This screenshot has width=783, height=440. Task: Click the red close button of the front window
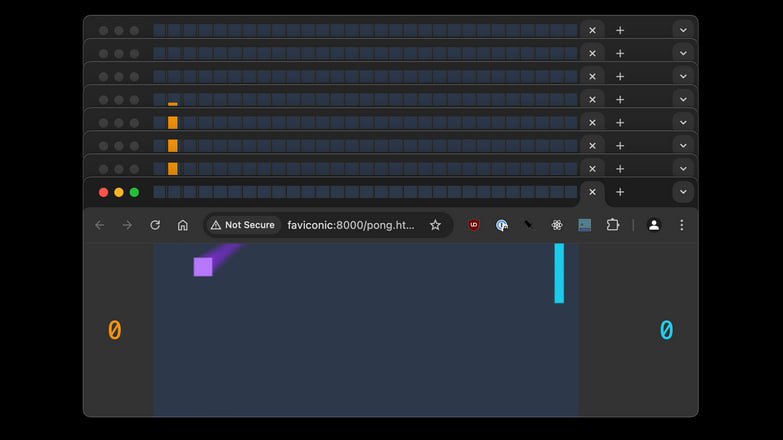pyautogui.click(x=103, y=193)
